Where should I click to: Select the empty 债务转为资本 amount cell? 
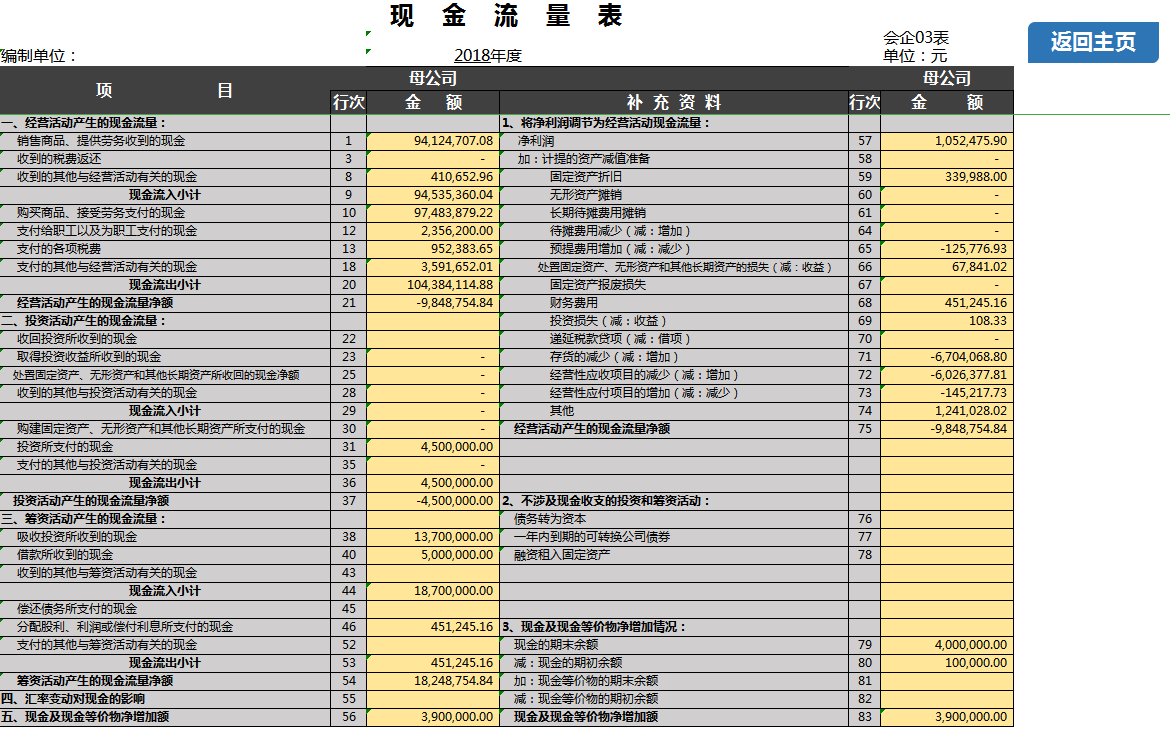(946, 519)
